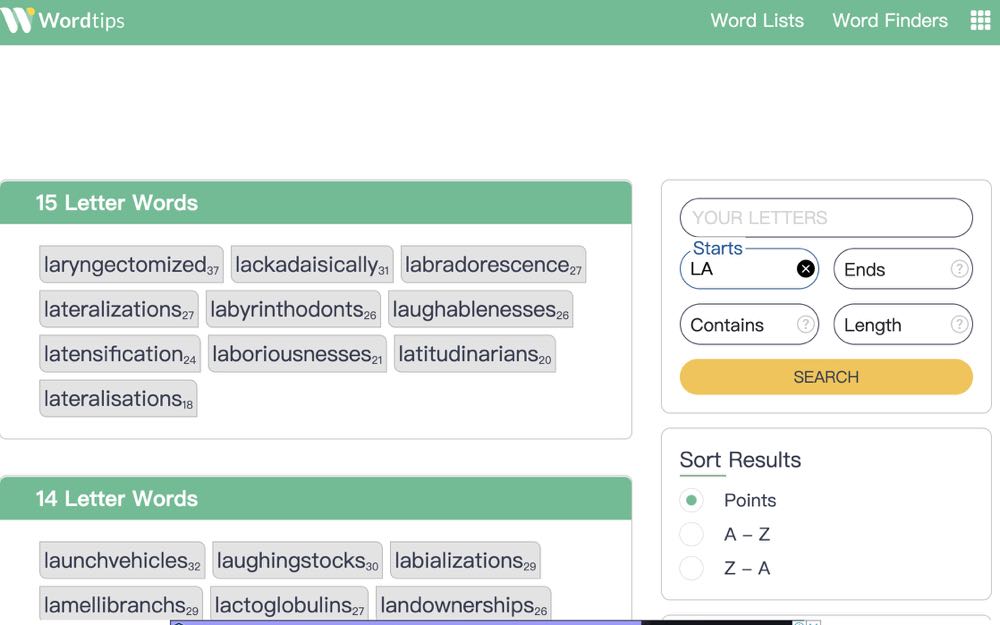Image resolution: width=1000 pixels, height=625 pixels.
Task: Choose the Z – A sort option
Action: point(691,568)
